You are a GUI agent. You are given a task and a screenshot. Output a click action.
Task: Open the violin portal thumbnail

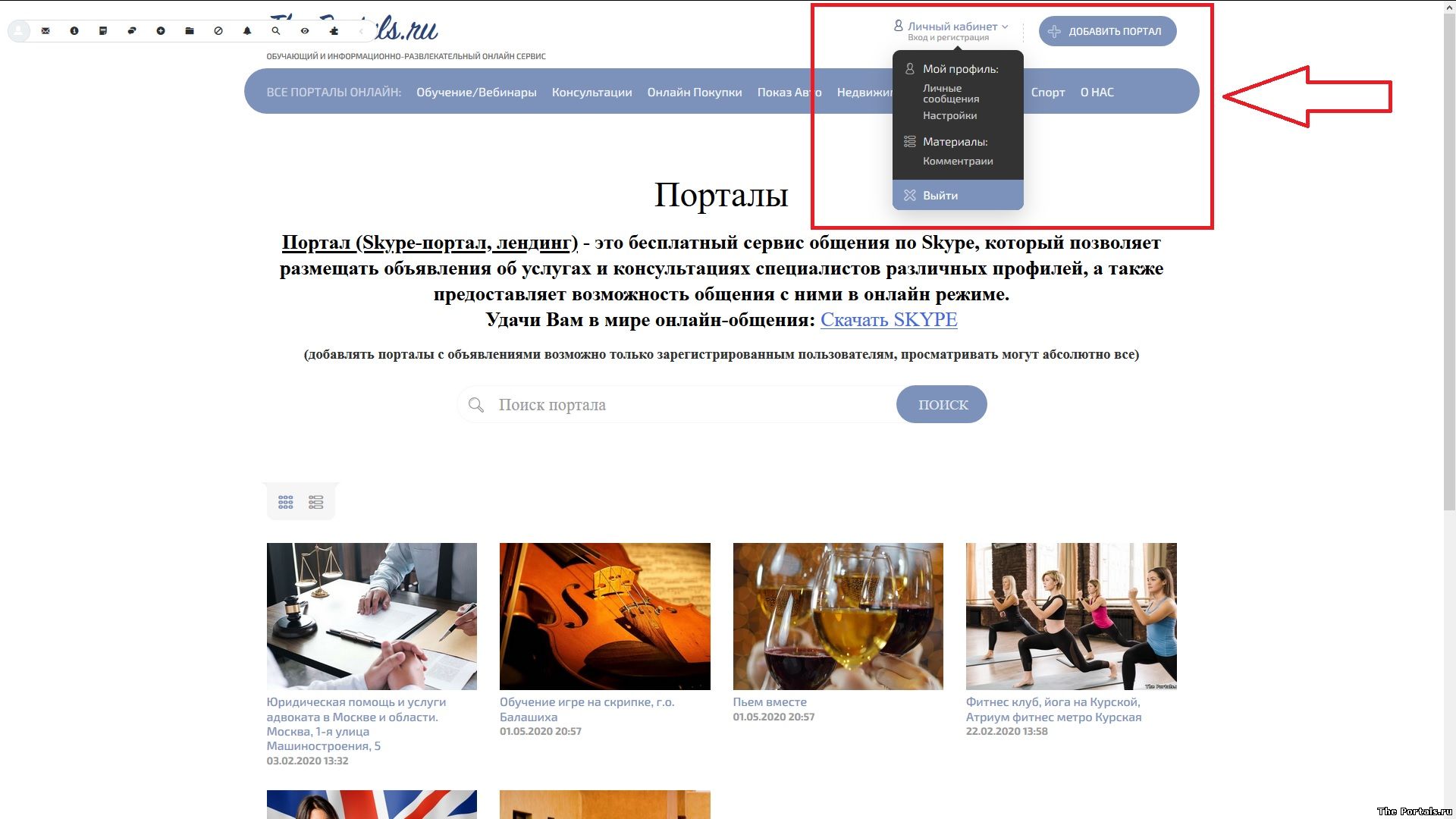tap(605, 616)
